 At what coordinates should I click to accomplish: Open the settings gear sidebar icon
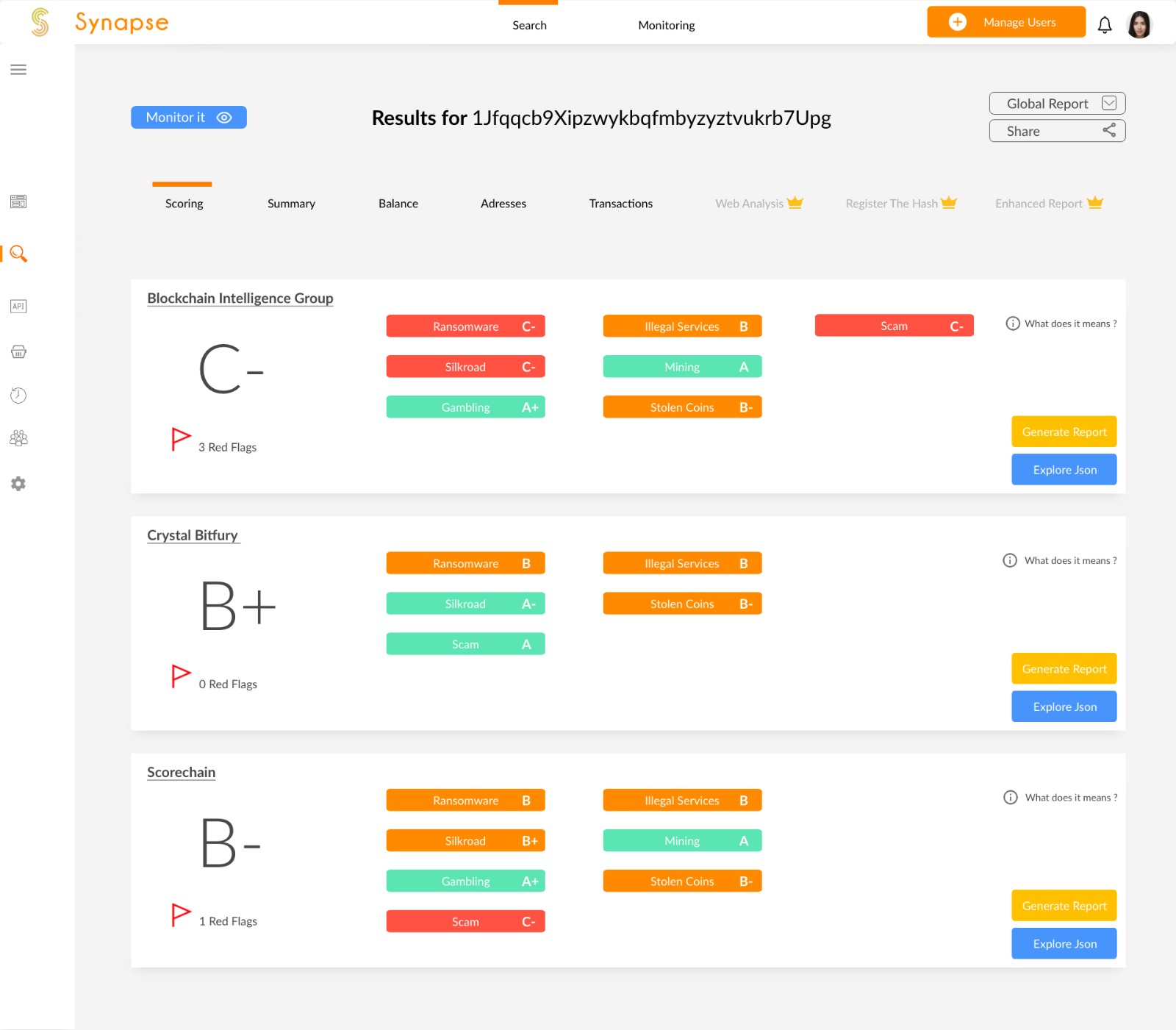coord(18,484)
